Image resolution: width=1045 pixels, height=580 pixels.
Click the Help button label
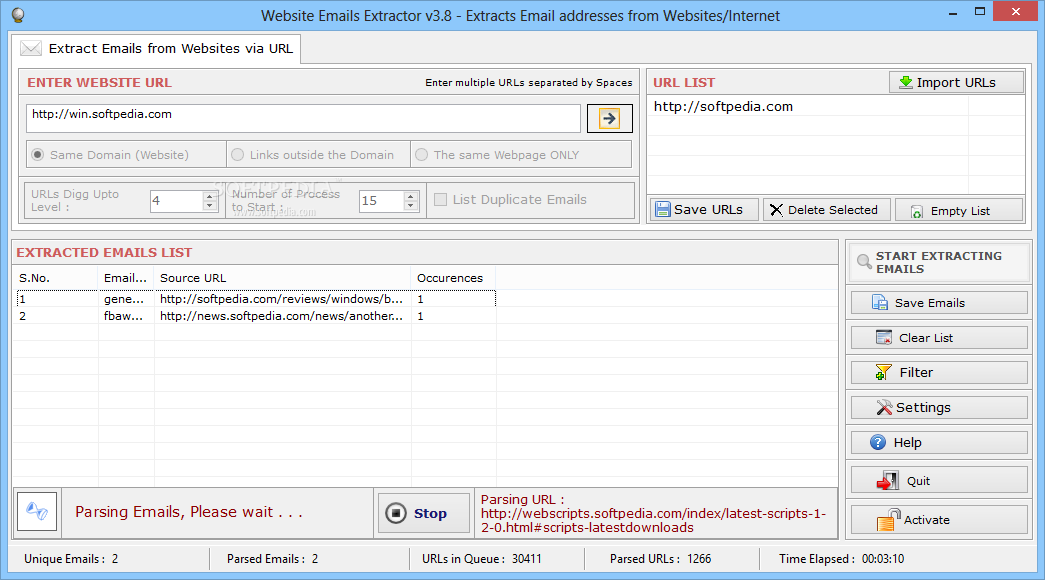point(908,443)
